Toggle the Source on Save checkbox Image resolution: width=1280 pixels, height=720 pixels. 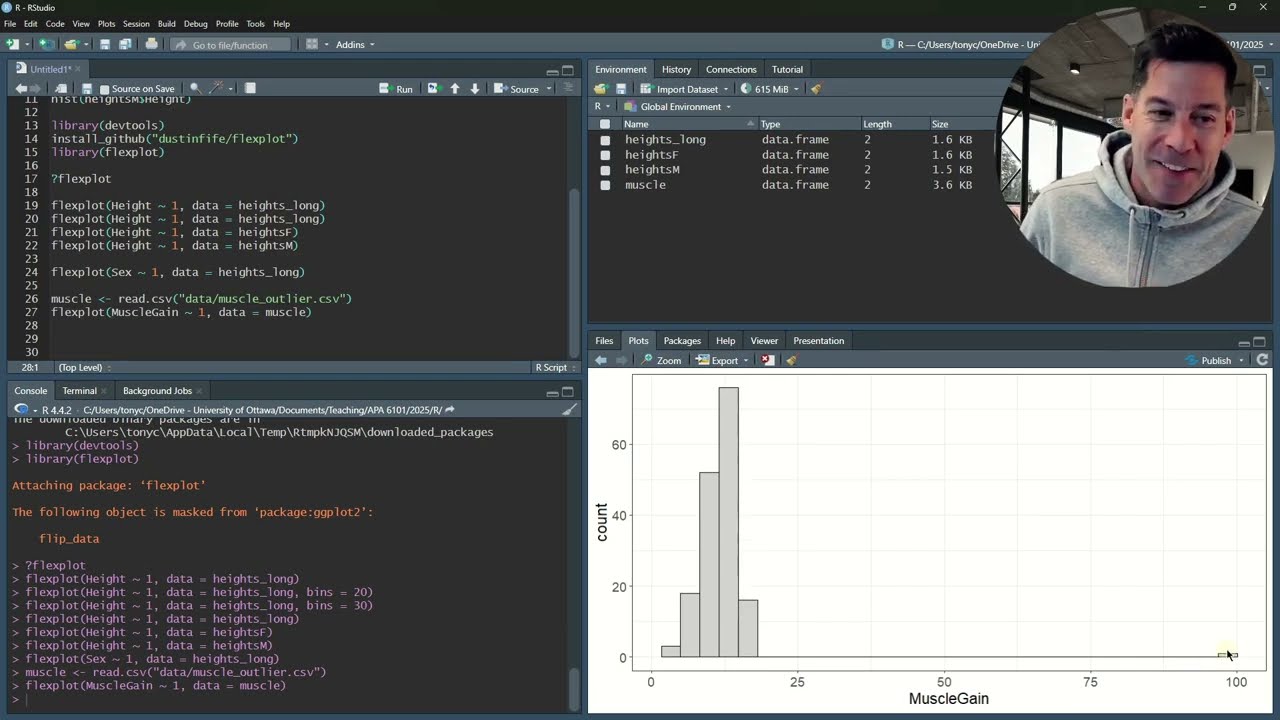coord(105,89)
